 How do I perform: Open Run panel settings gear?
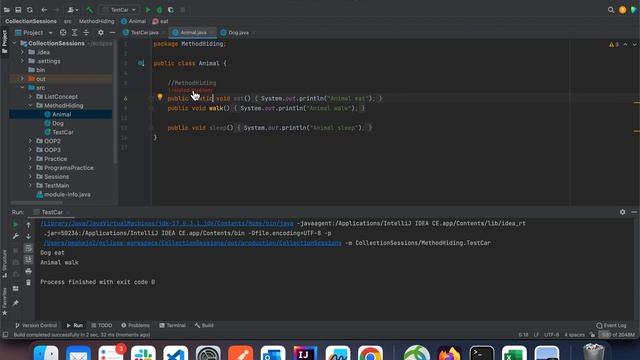622,212
